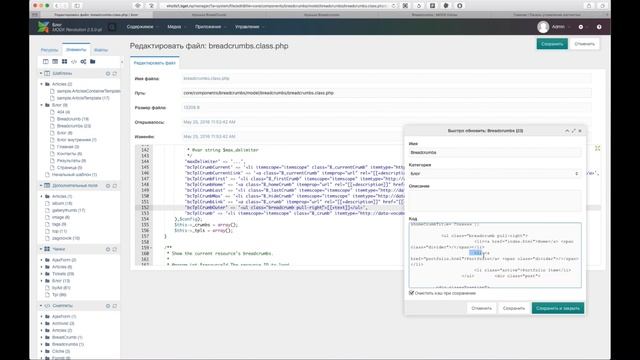640x360 pixels.
Task: Click the new snippet code icon in toolbar
Action: (x=74, y=62)
